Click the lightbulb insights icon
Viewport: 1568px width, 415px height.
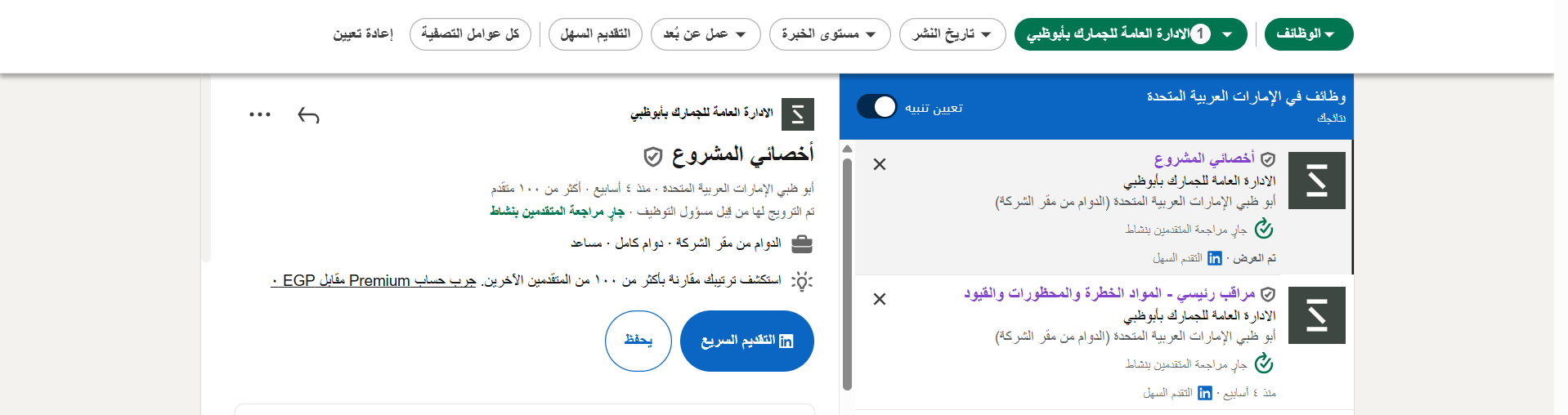pos(803,282)
